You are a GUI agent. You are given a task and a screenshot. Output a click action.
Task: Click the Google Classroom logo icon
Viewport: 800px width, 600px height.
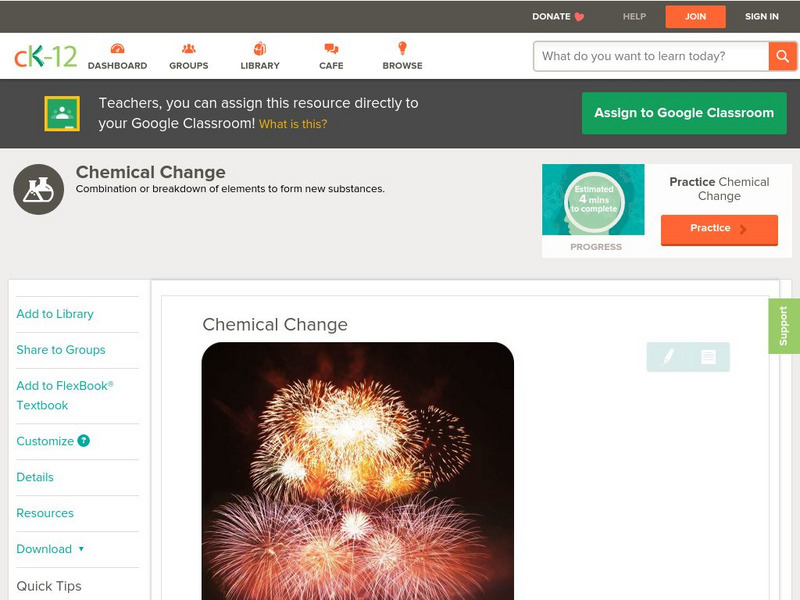[62, 113]
